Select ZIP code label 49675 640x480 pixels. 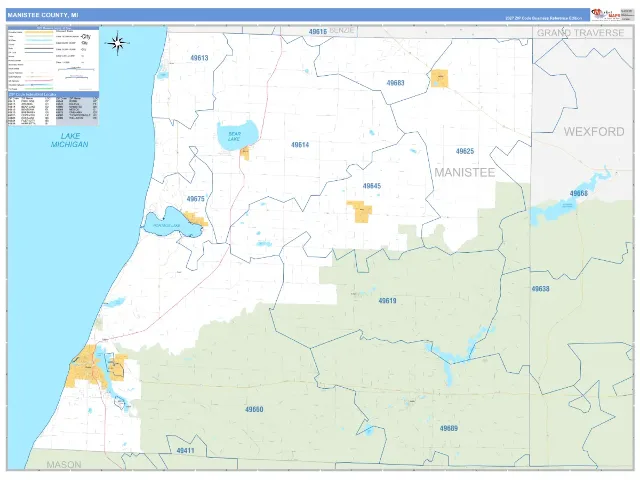click(196, 199)
